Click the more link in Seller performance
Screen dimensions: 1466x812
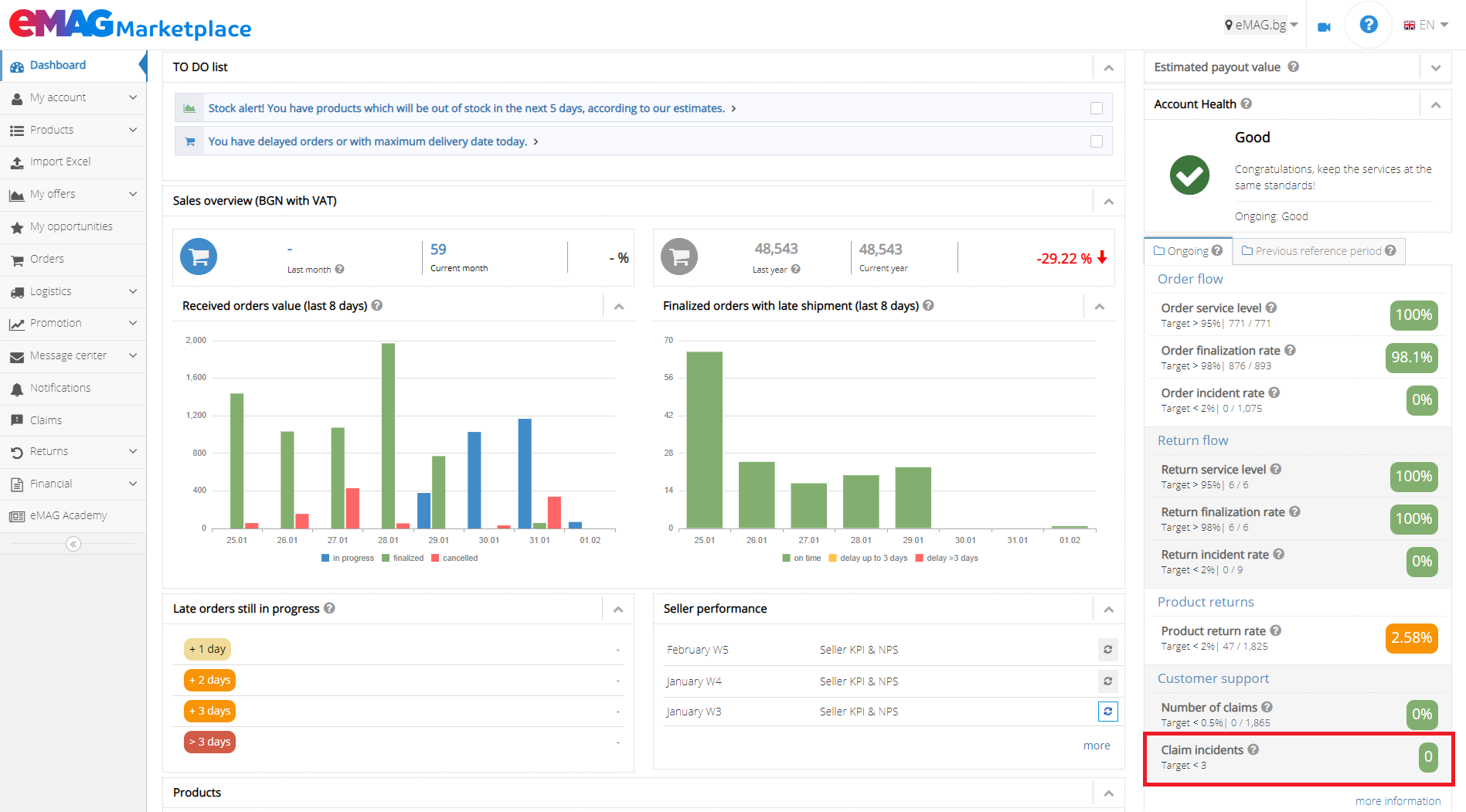click(1097, 745)
